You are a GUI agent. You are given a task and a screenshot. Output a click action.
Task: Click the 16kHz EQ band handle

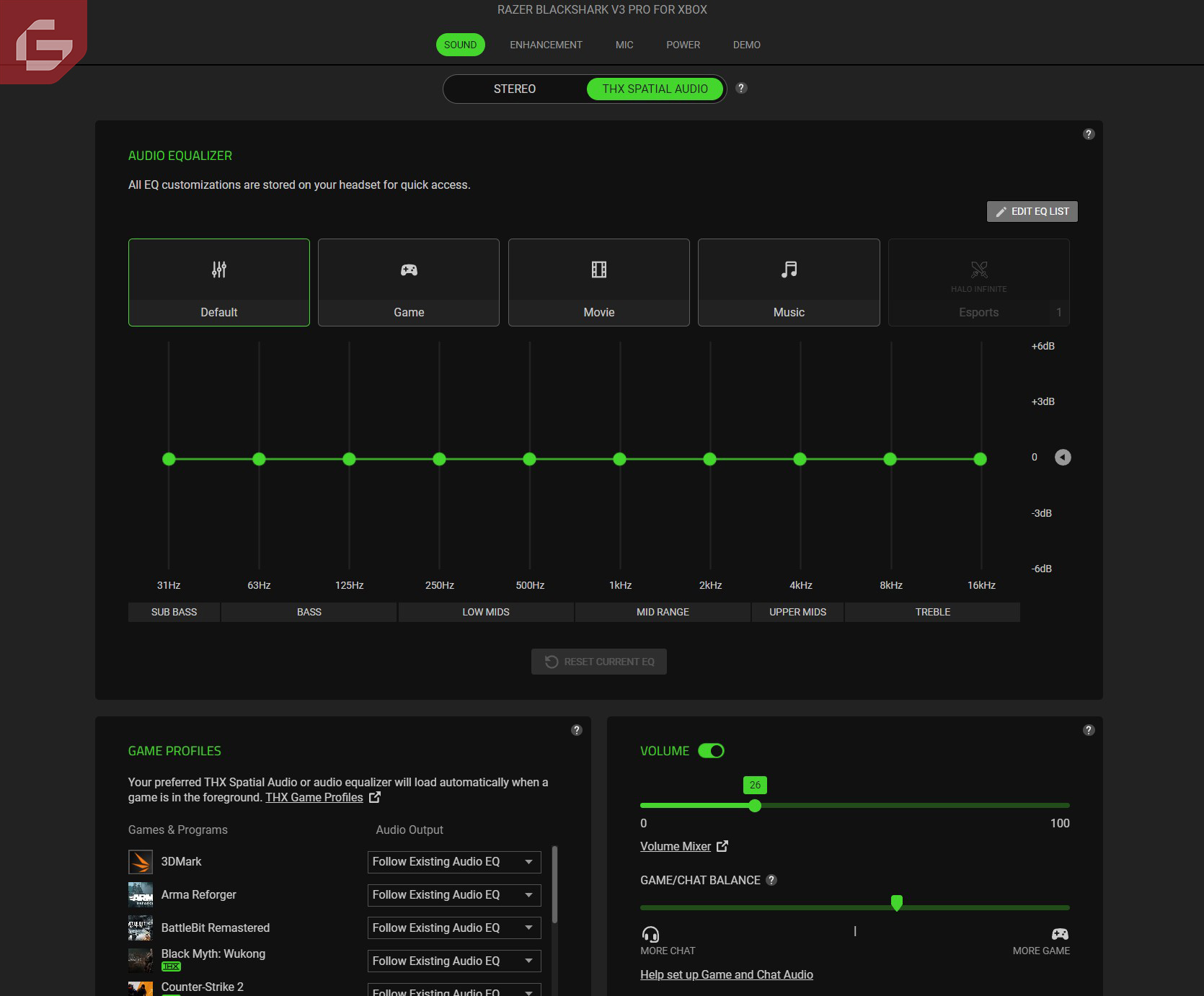click(981, 459)
